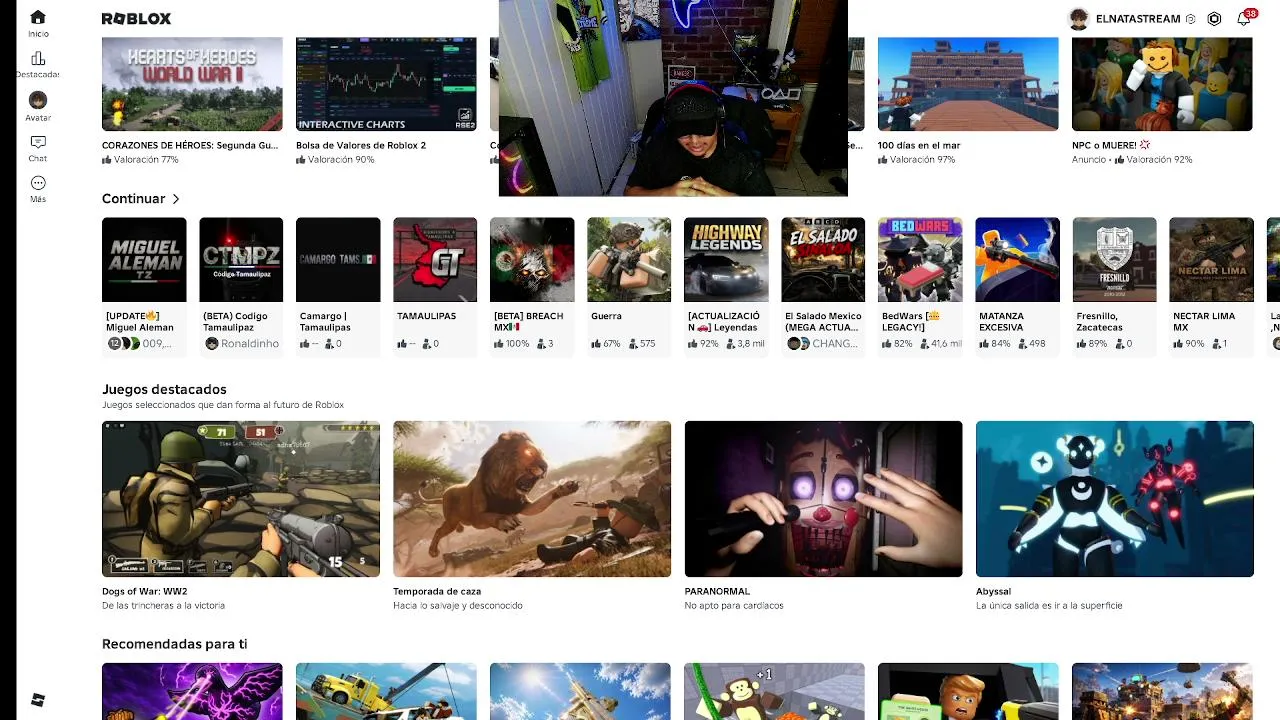Click the Temporada de caza title
The width and height of the screenshot is (1280, 720).
(437, 591)
